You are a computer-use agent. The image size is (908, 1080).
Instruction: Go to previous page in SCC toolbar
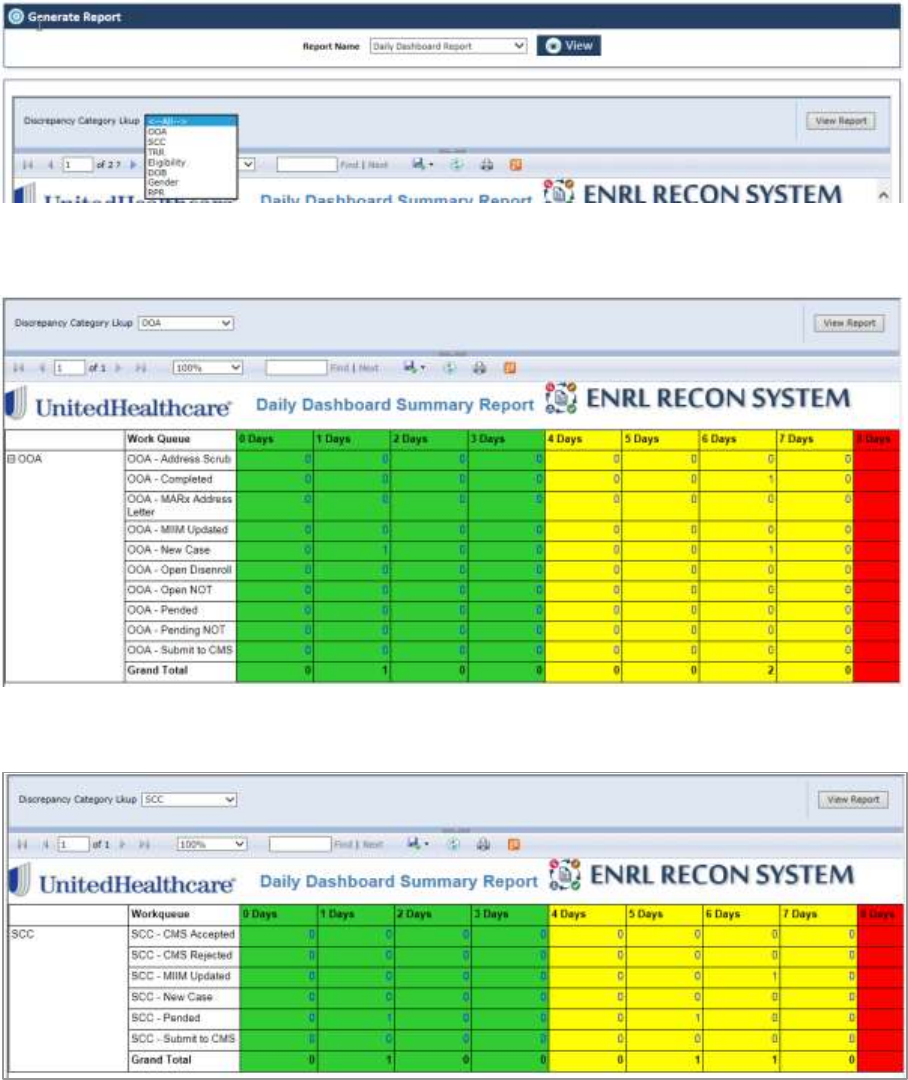45,844
